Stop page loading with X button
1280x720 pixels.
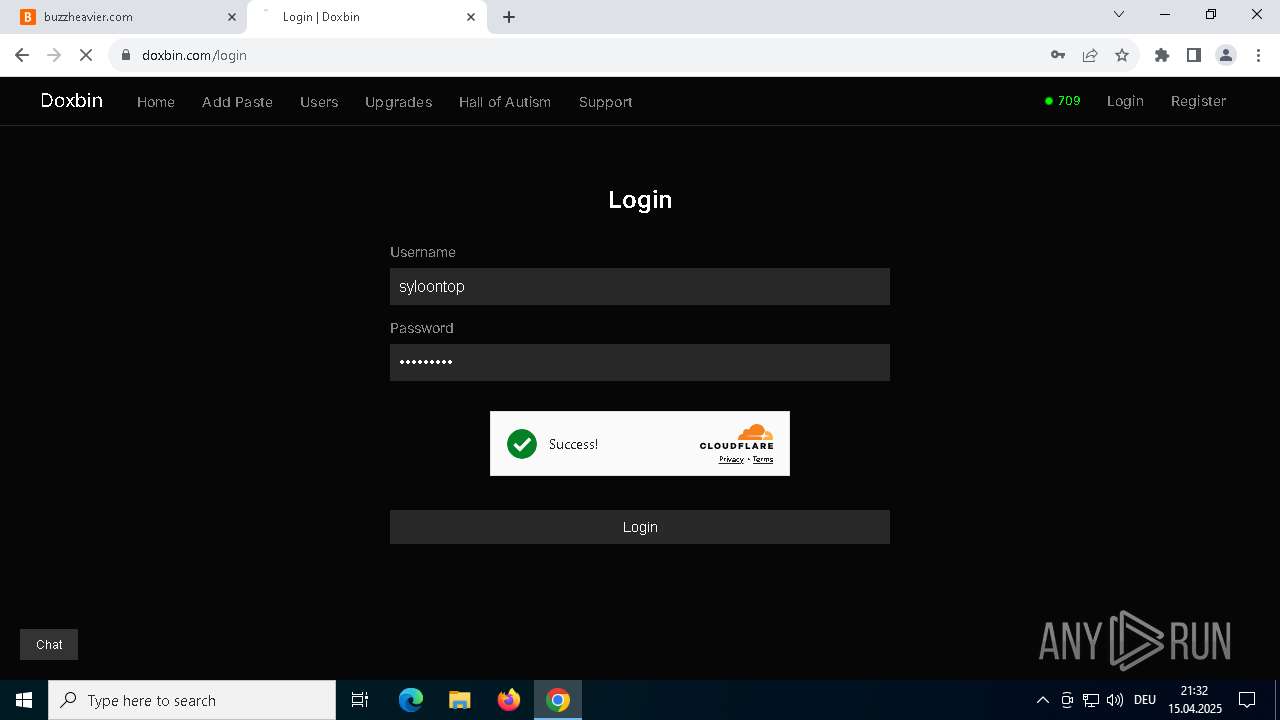pos(86,55)
